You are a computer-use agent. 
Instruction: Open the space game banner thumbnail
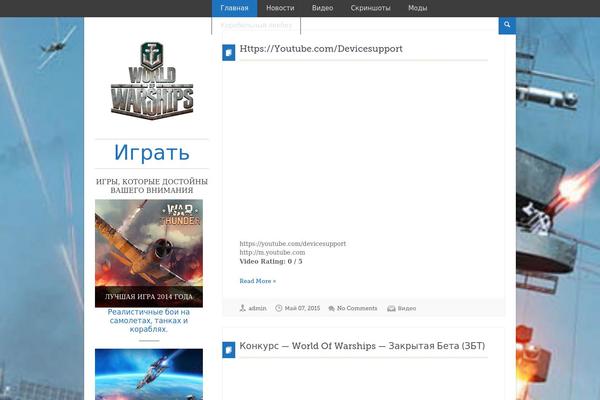[149, 374]
